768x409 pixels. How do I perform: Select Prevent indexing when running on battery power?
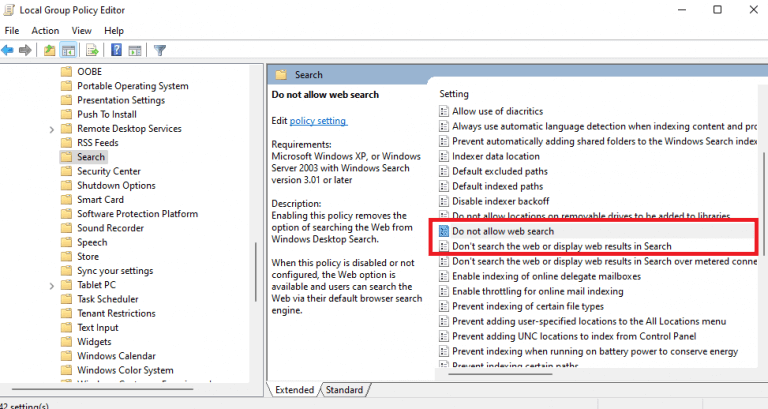point(595,351)
